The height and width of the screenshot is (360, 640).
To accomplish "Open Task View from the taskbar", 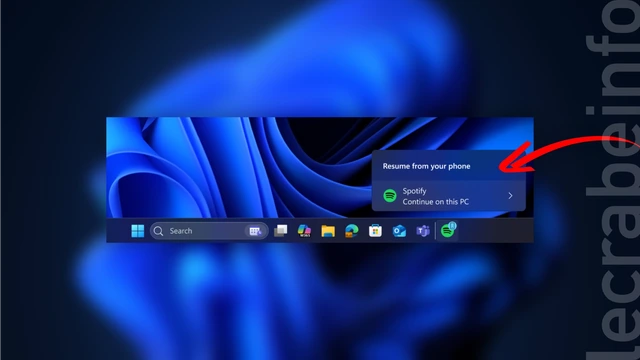I will click(280, 231).
